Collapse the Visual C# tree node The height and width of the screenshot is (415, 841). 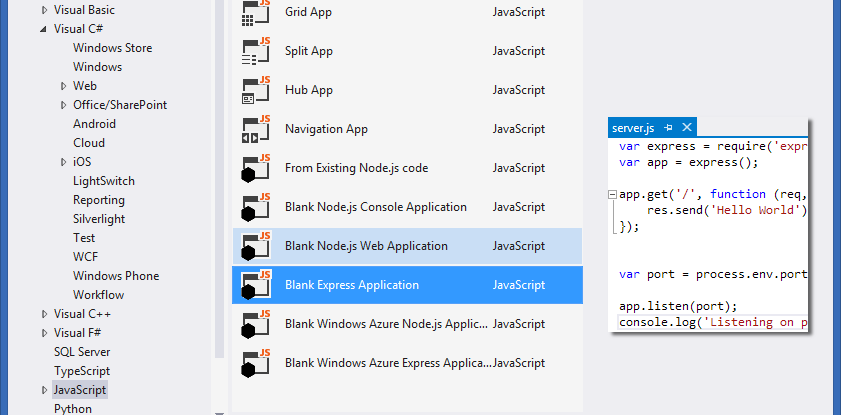44,29
